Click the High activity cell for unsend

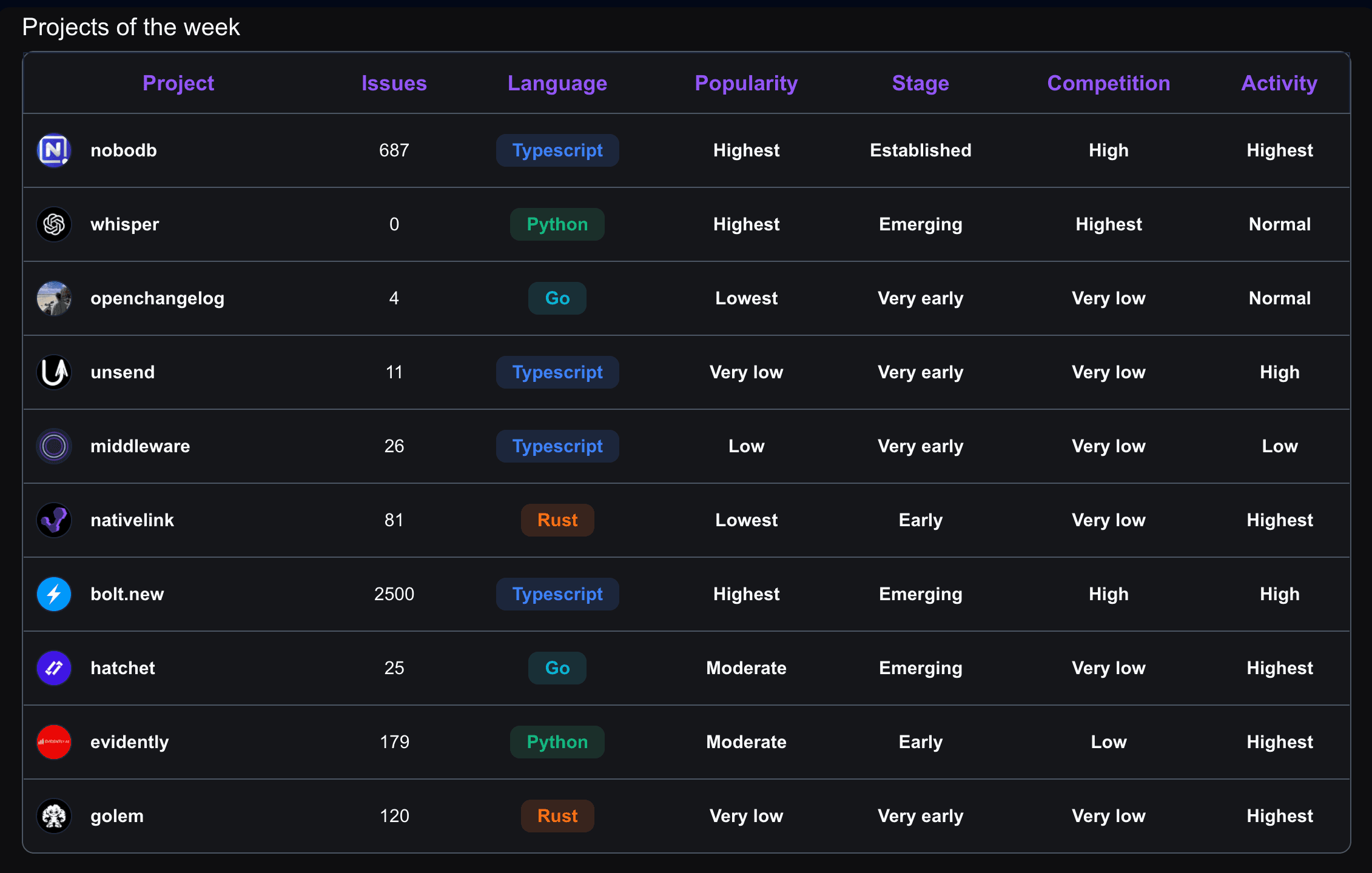(1280, 372)
